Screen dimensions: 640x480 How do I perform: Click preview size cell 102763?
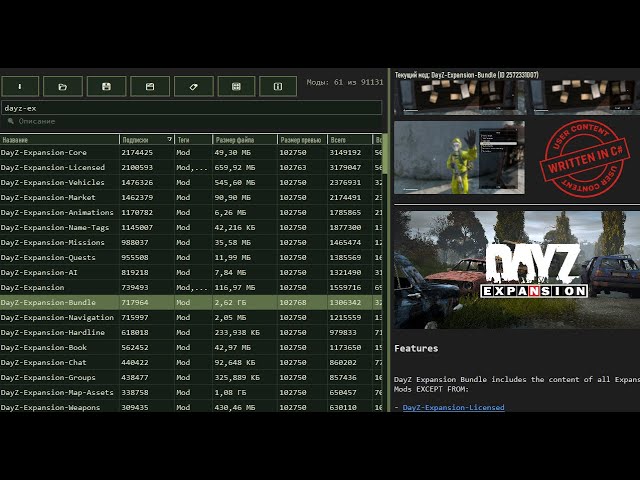click(x=293, y=168)
